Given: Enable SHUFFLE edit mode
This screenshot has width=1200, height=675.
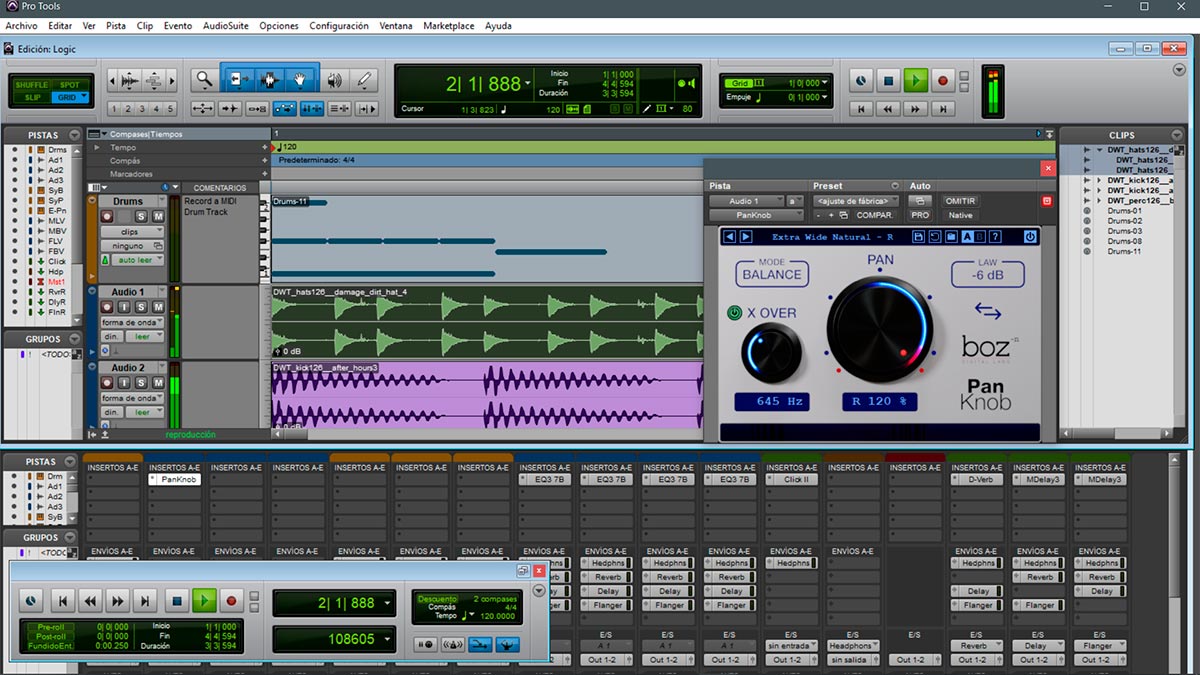Looking at the screenshot, I should coord(32,85).
